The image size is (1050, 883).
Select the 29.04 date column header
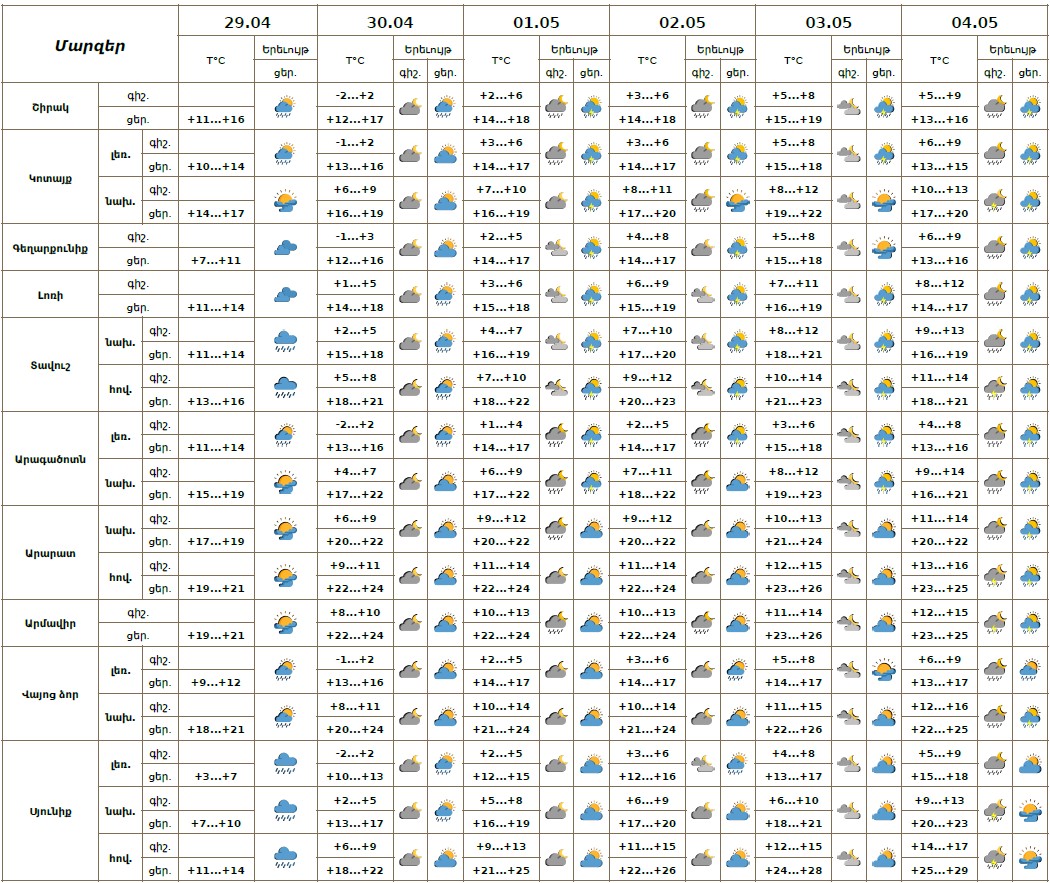coord(247,21)
